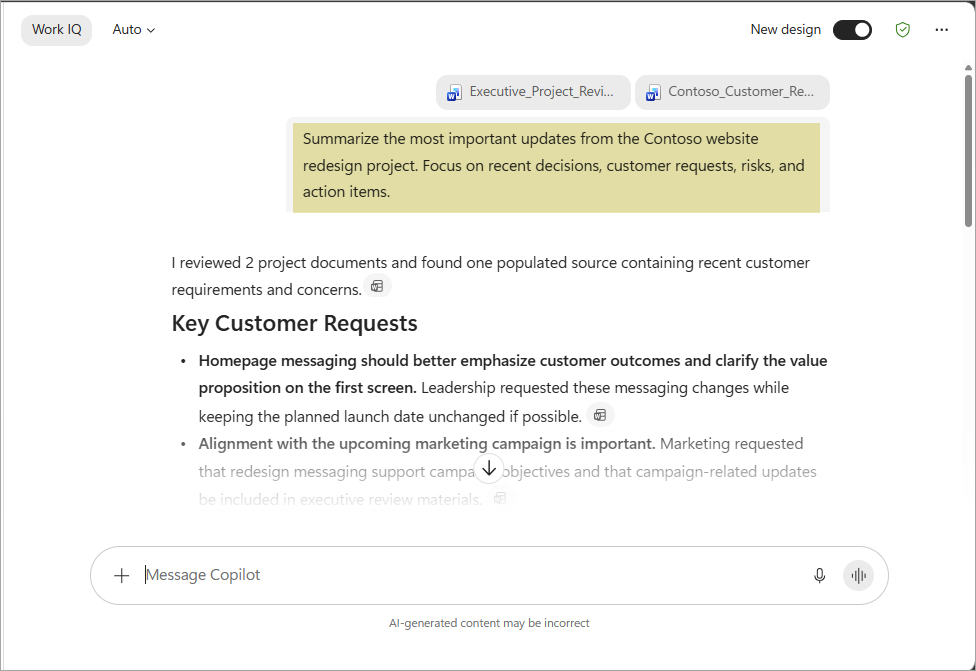Click 'Homepage messaging should better emphasize' bullet text
Screen dimensions: 976x671
(513, 374)
